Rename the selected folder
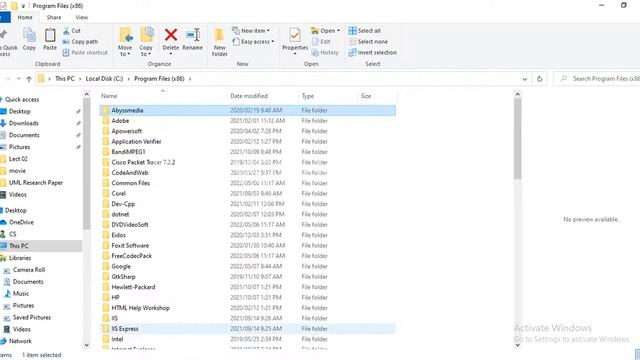This screenshot has height=360, width=640. click(x=192, y=39)
